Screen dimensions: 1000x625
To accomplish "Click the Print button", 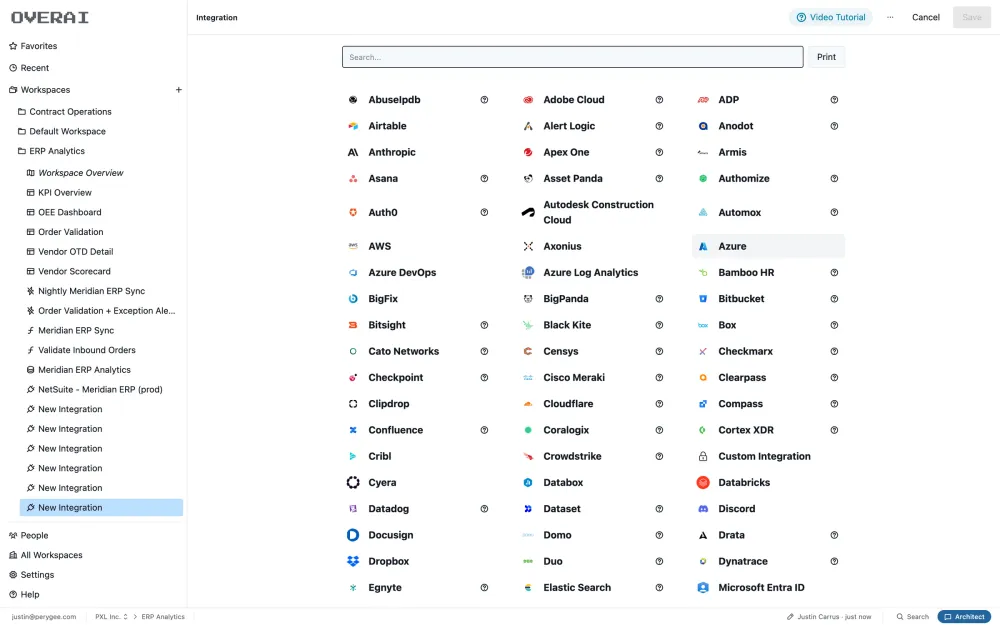I will 826,57.
